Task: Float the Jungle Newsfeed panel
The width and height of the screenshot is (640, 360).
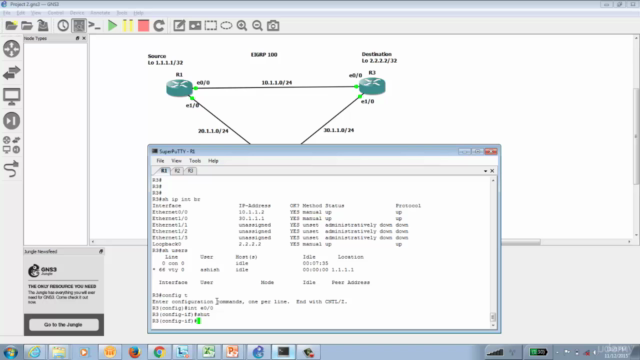Action: [x=101, y=251]
